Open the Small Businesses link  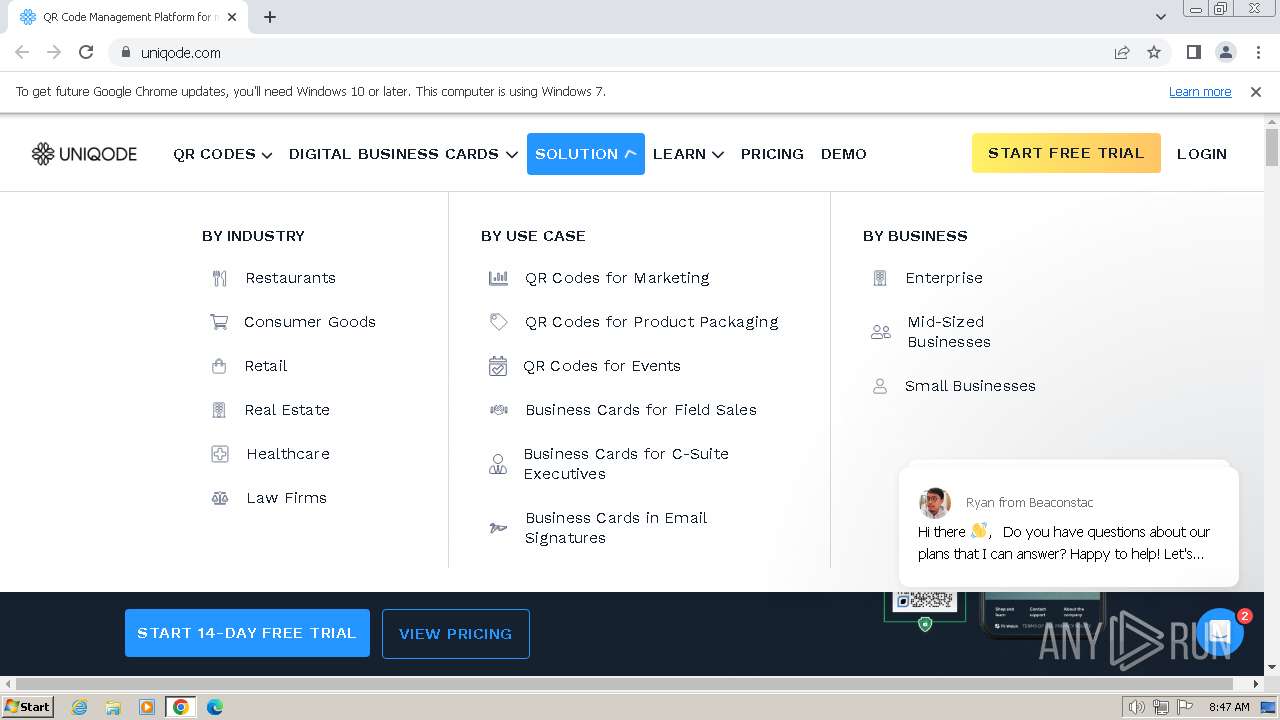pyautogui.click(x=970, y=386)
